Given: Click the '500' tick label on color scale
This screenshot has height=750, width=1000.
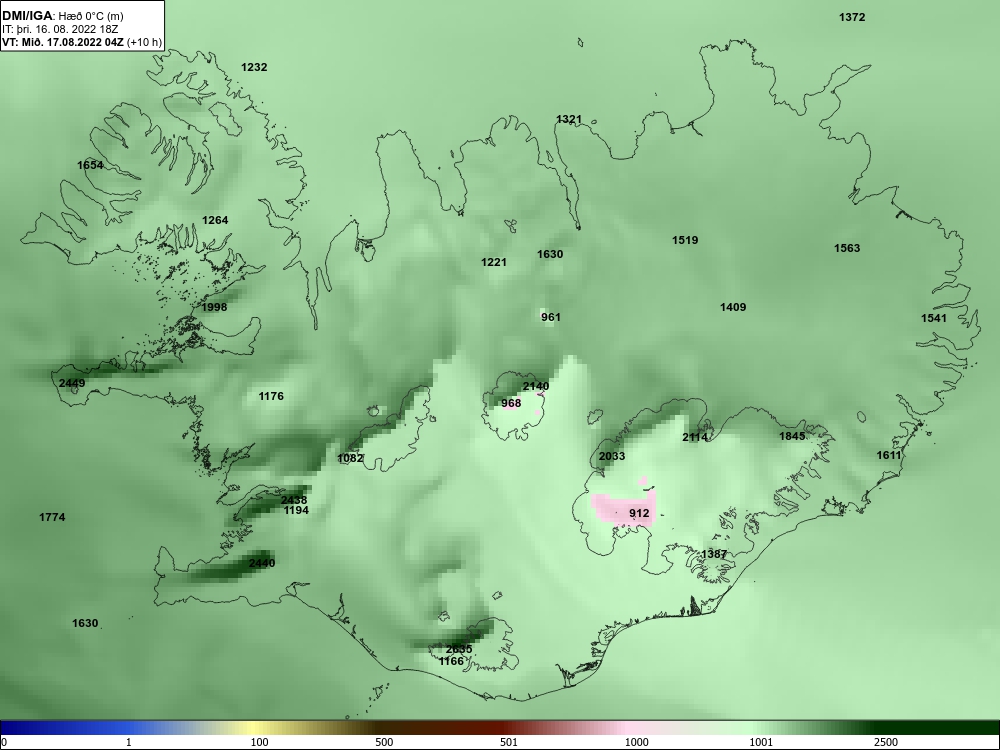Looking at the screenshot, I should pos(385,742).
